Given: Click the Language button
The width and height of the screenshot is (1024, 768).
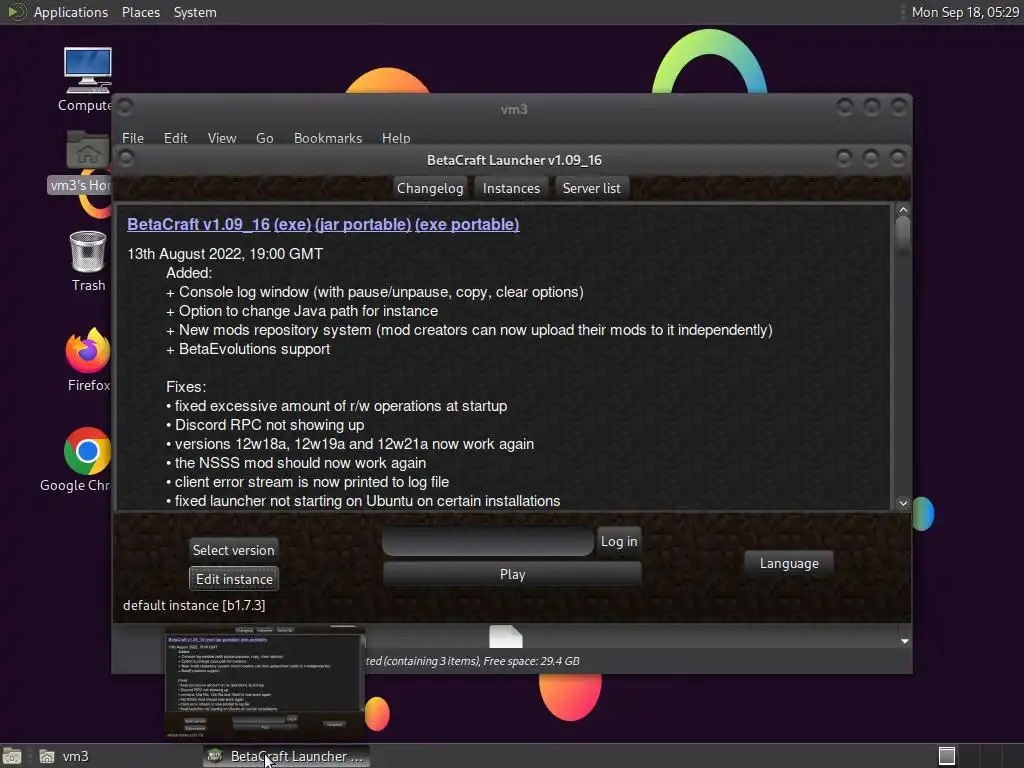Looking at the screenshot, I should pos(789,563).
